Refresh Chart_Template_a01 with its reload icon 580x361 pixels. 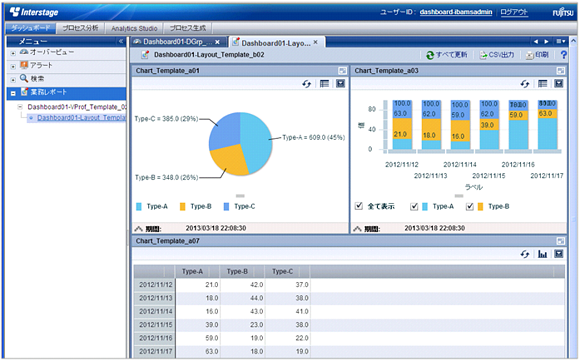point(306,84)
